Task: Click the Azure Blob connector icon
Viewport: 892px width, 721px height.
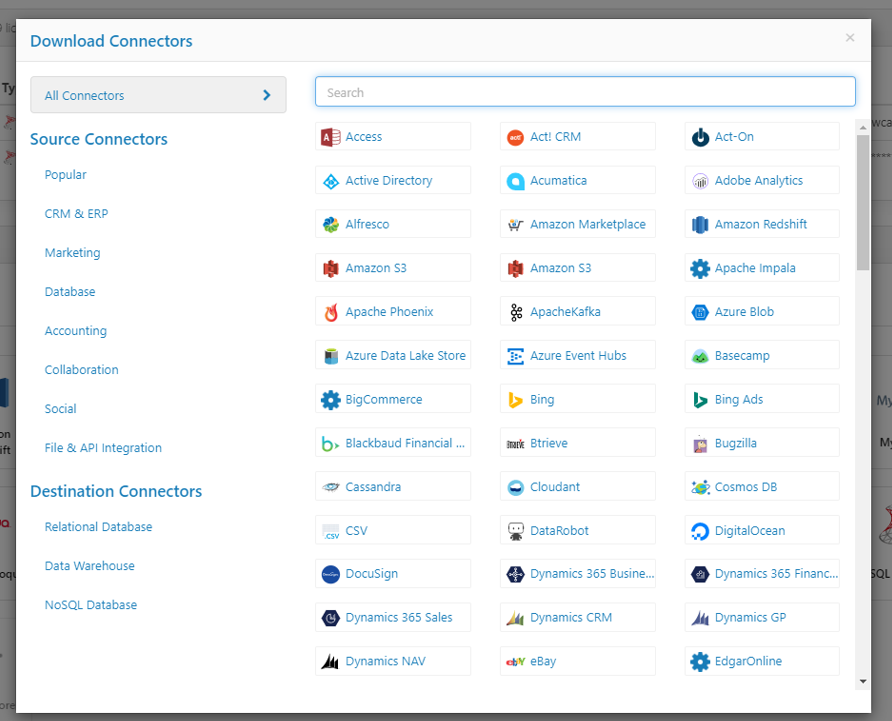Action: pyautogui.click(x=700, y=312)
